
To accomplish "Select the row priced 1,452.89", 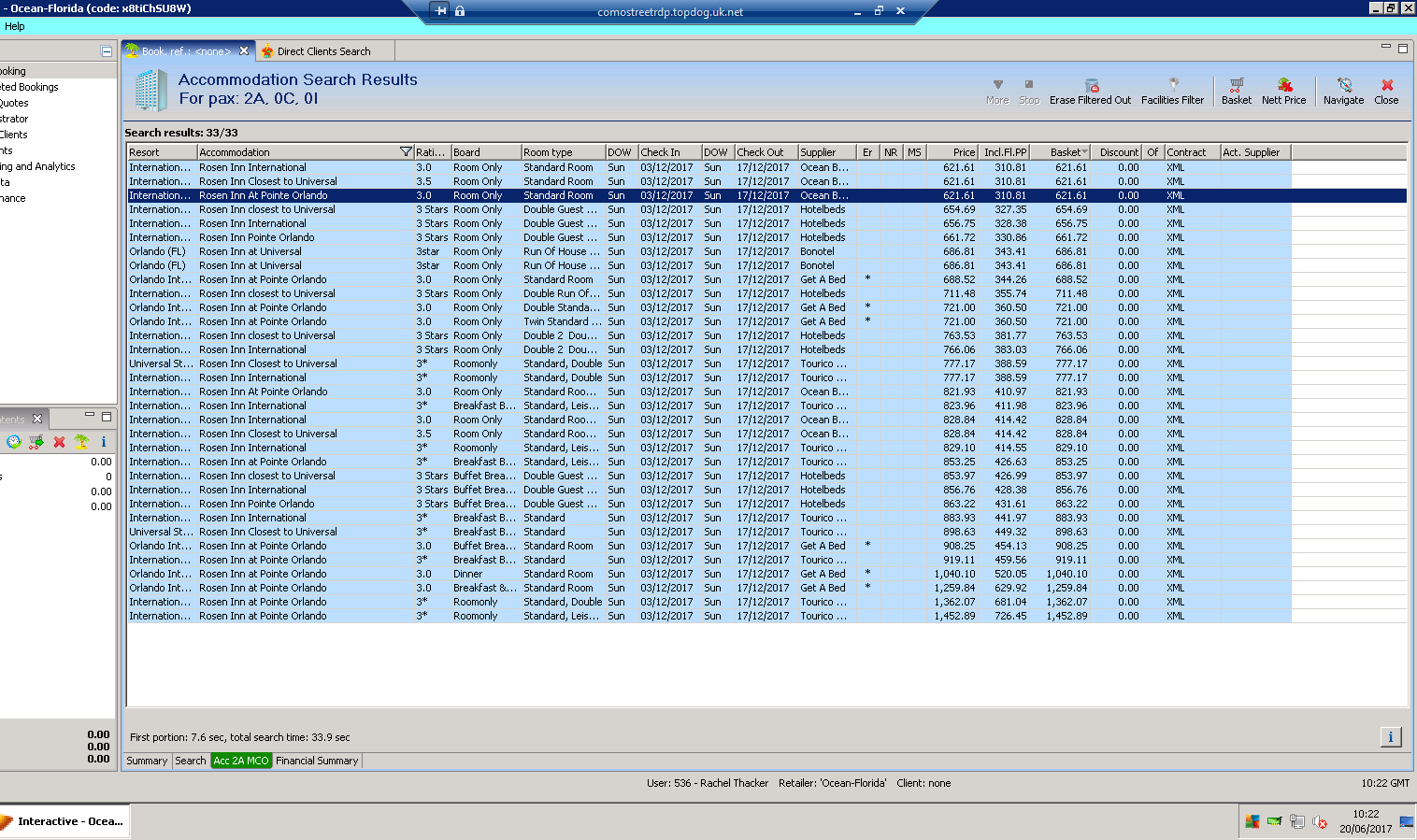I will (x=766, y=616).
